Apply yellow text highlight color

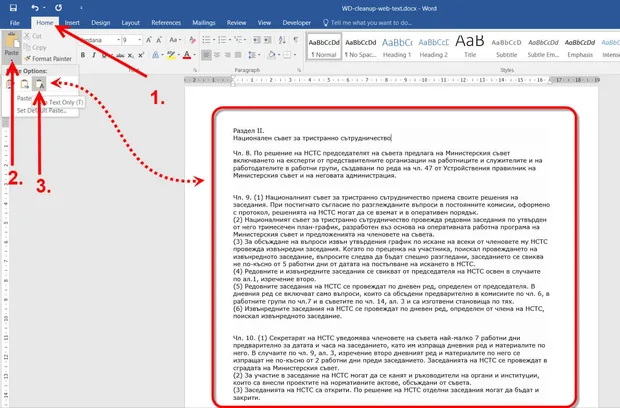pos(171,55)
